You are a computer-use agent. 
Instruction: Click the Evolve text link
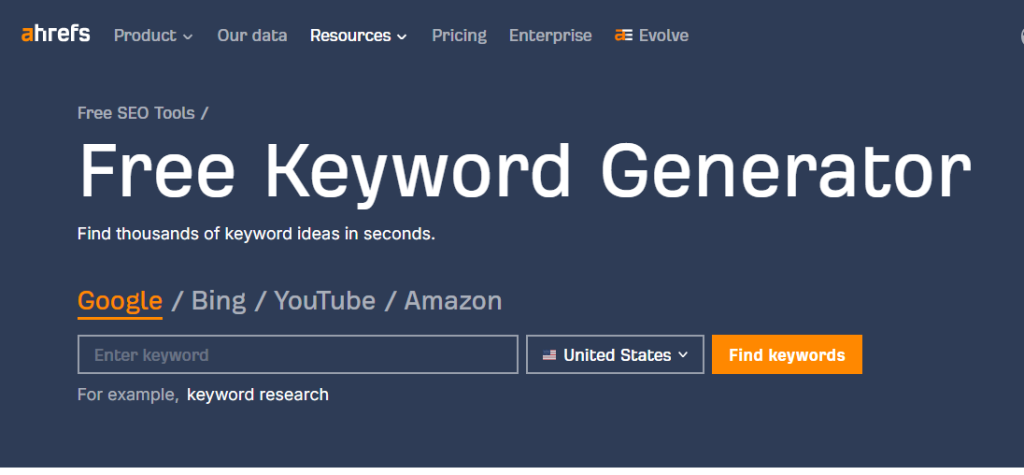pyautogui.click(x=665, y=35)
